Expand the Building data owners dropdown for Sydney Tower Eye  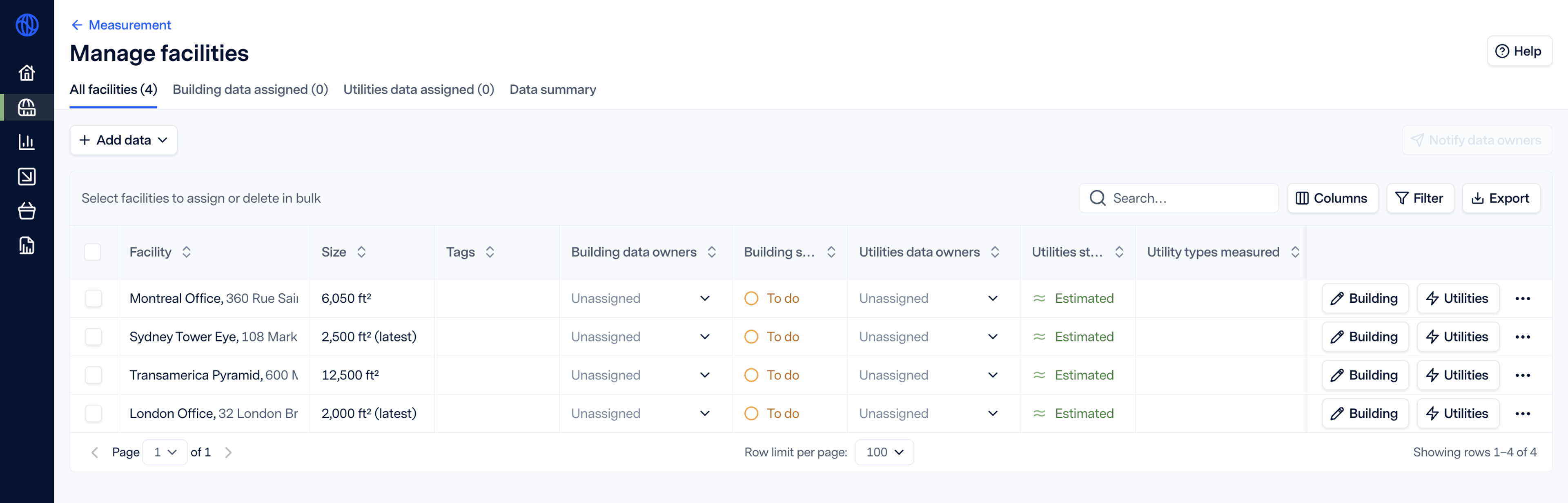(707, 337)
